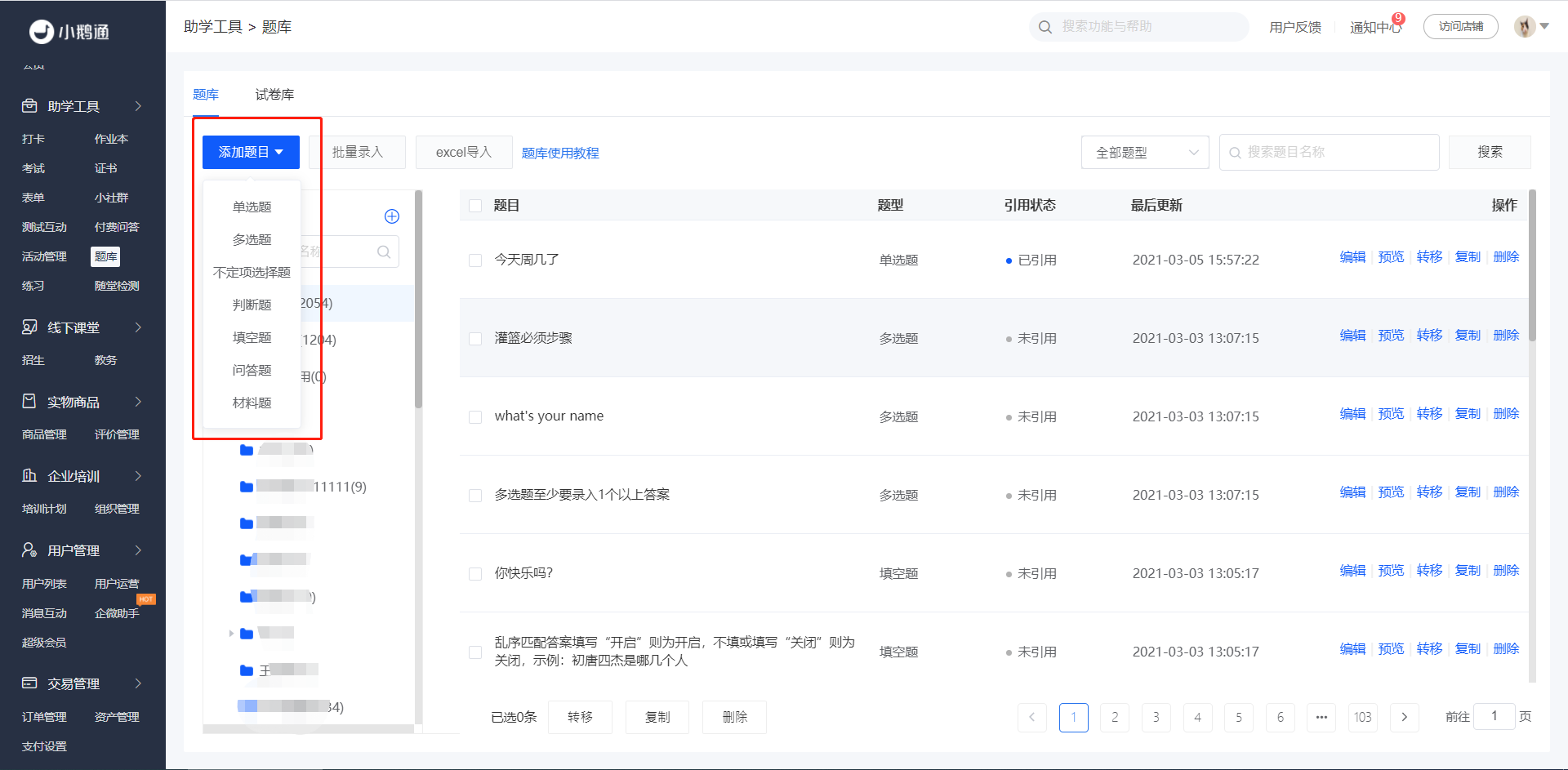Click the search icon in category name field
Screen dimensions: 1568x770
tap(384, 251)
